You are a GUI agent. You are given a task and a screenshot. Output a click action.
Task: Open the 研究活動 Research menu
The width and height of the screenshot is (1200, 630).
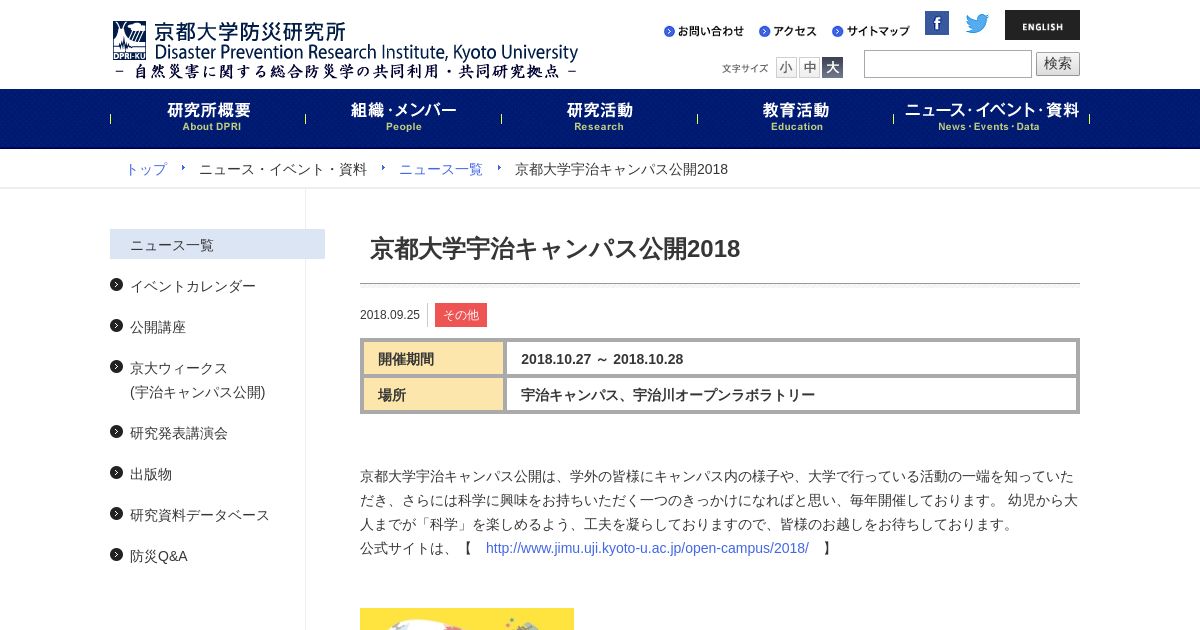coord(599,117)
